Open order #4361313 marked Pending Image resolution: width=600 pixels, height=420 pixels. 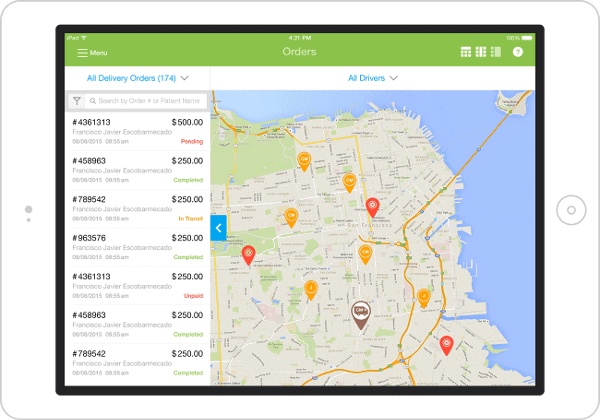click(137, 132)
